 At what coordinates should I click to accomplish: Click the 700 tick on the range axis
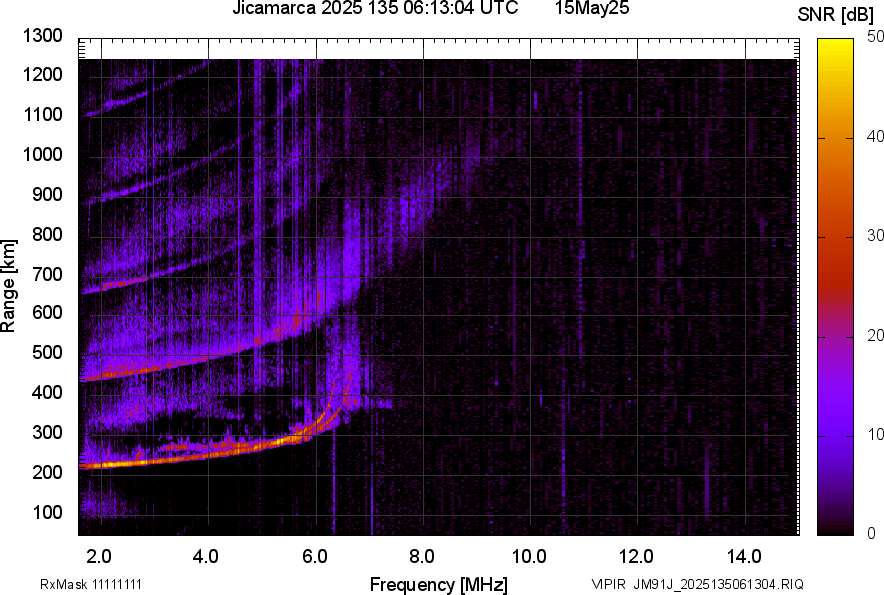[x=46, y=274]
